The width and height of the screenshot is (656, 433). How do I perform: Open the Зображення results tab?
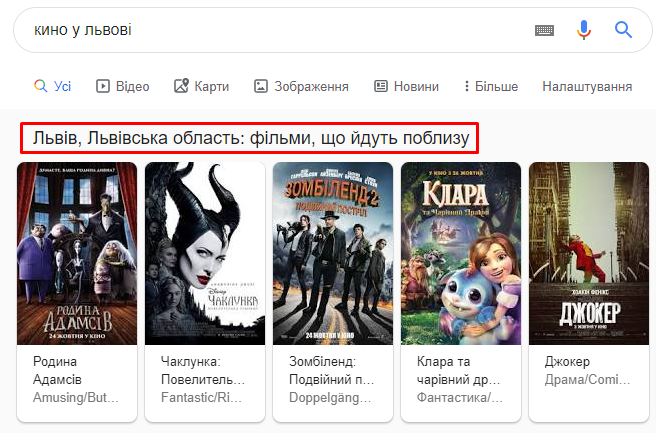(301, 86)
